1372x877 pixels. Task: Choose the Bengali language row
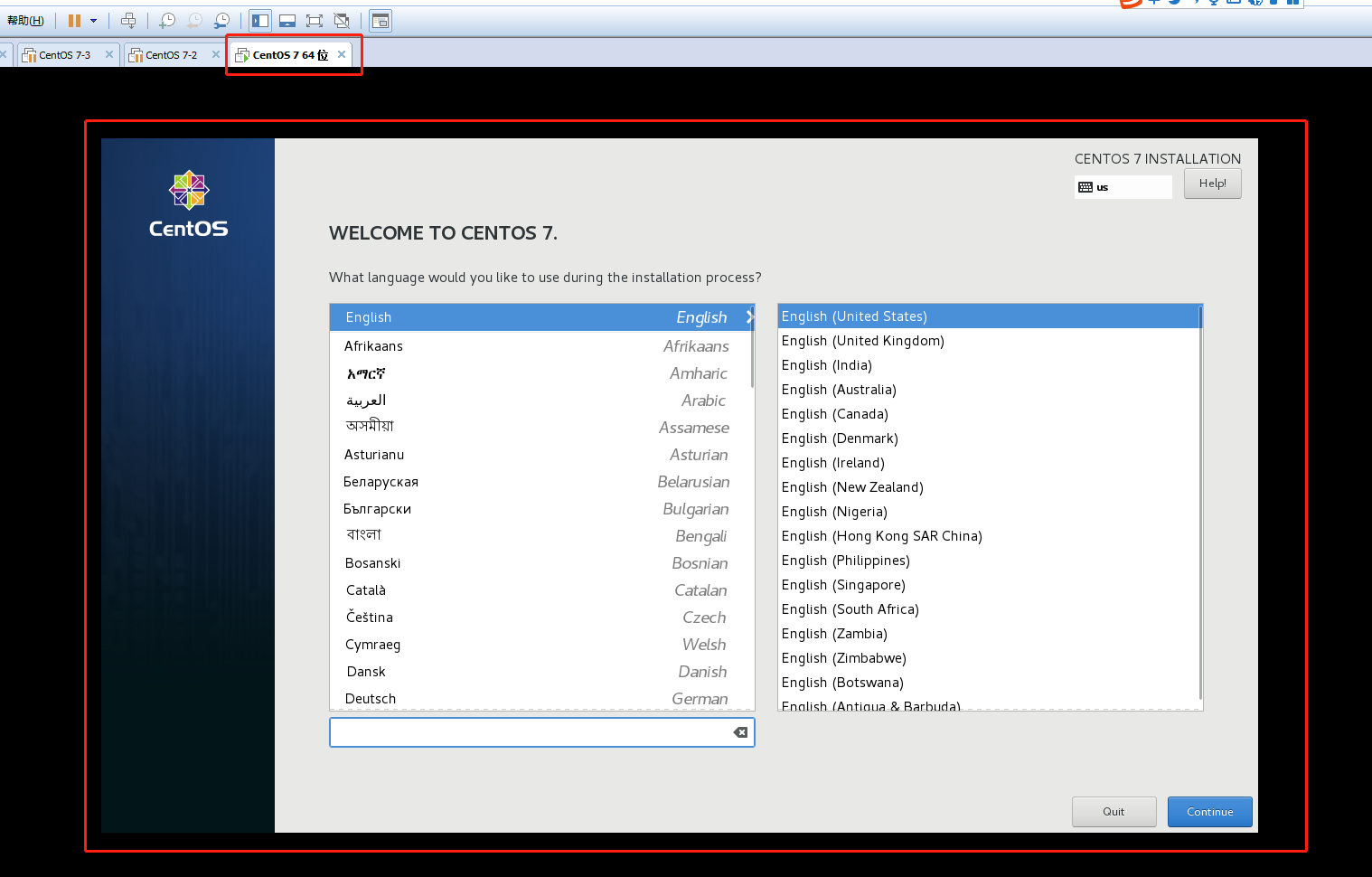(541, 536)
